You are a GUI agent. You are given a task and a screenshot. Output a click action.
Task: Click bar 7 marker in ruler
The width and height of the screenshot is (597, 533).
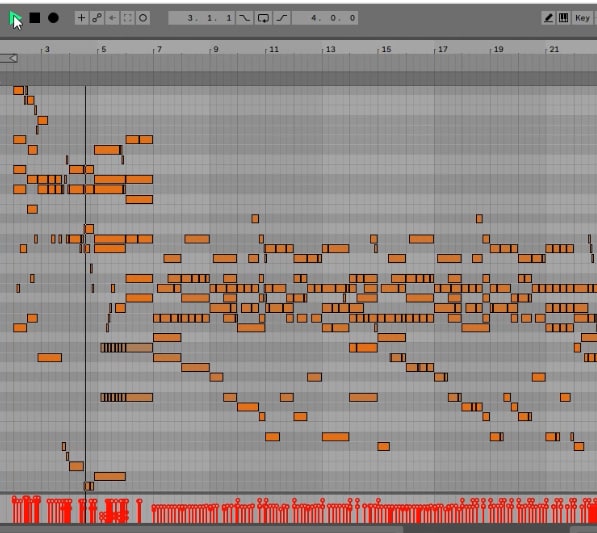(159, 49)
